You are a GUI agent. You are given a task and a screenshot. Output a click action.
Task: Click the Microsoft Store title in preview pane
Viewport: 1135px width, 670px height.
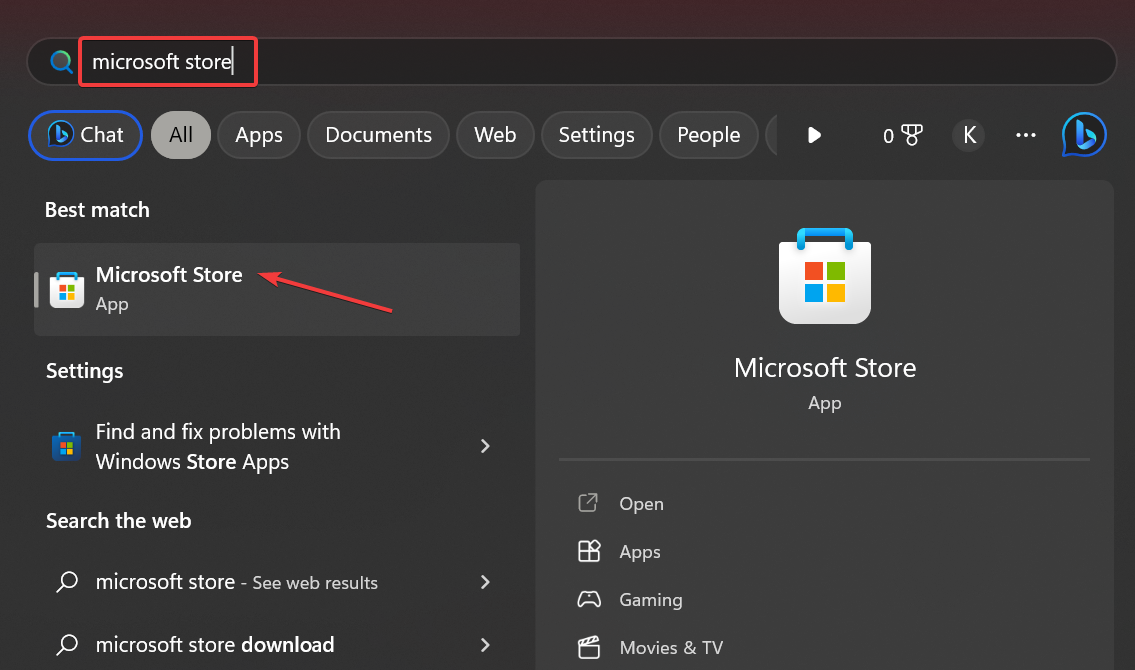824,368
